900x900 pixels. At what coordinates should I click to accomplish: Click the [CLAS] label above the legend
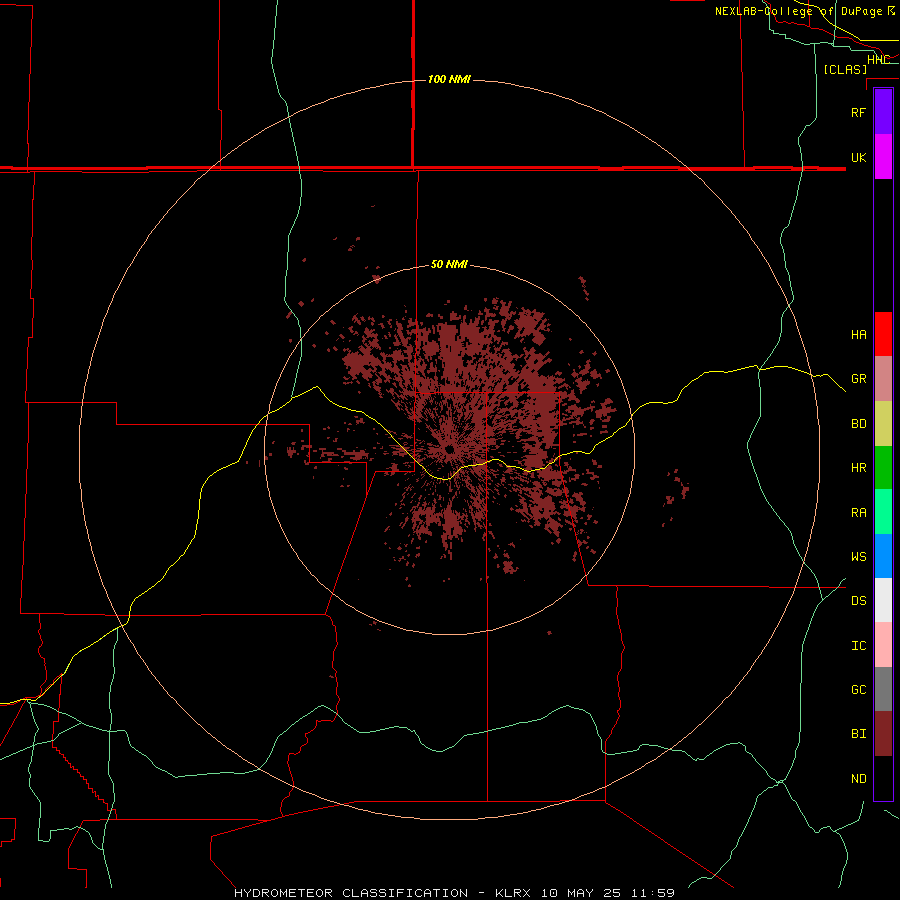click(x=844, y=69)
